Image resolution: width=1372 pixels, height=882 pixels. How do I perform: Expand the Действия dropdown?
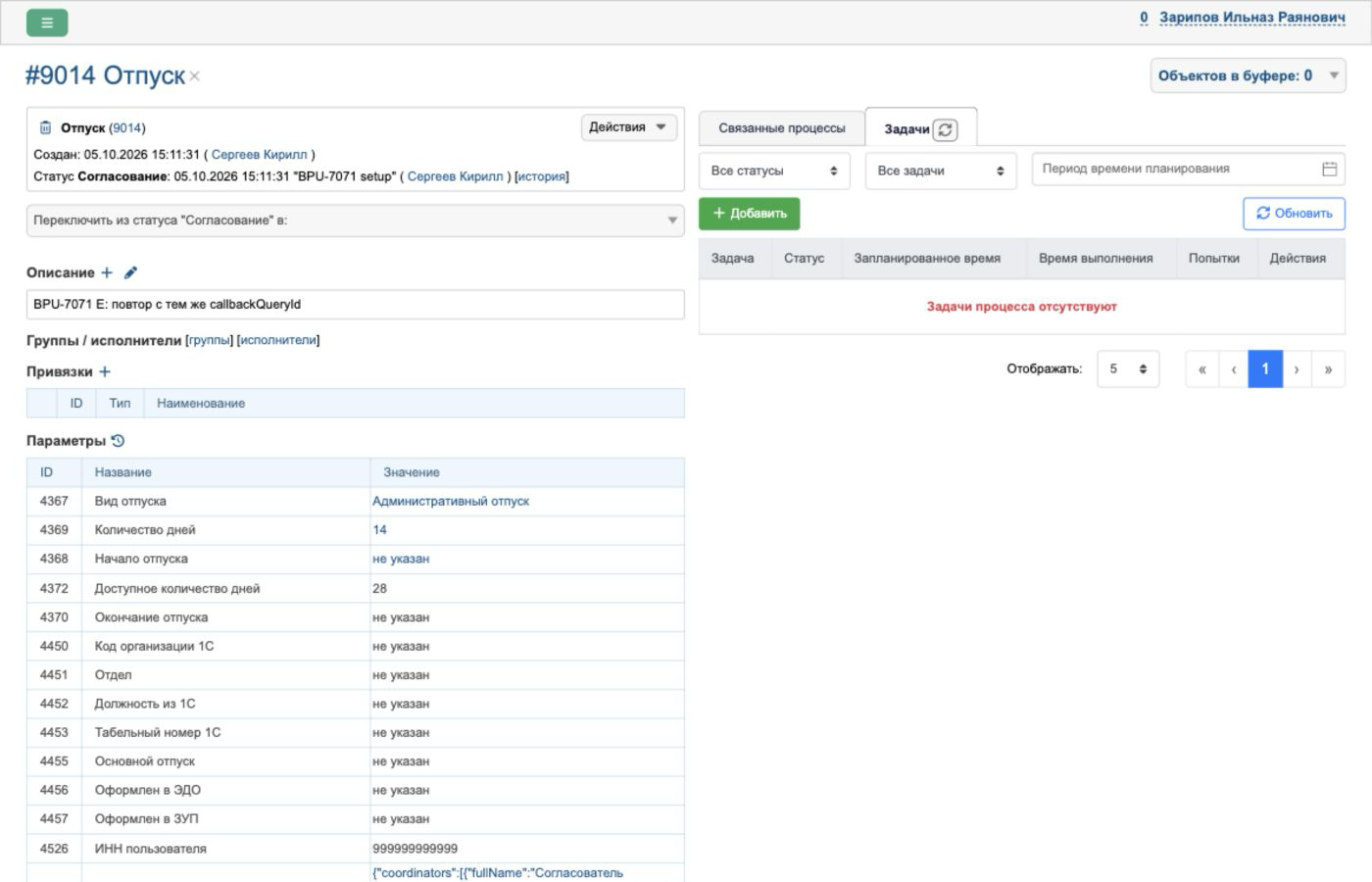628,127
